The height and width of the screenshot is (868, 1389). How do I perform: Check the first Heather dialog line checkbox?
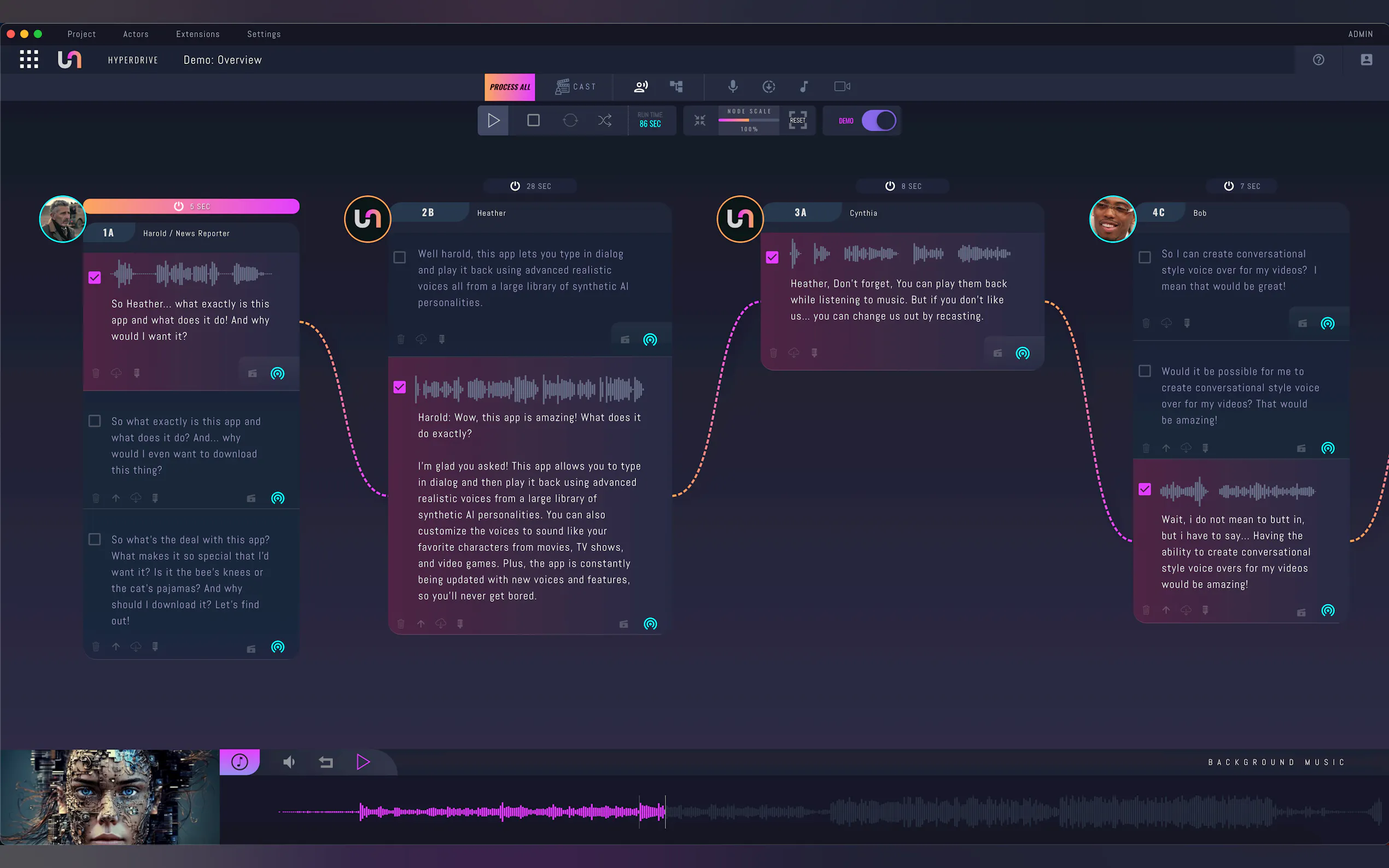tap(400, 257)
